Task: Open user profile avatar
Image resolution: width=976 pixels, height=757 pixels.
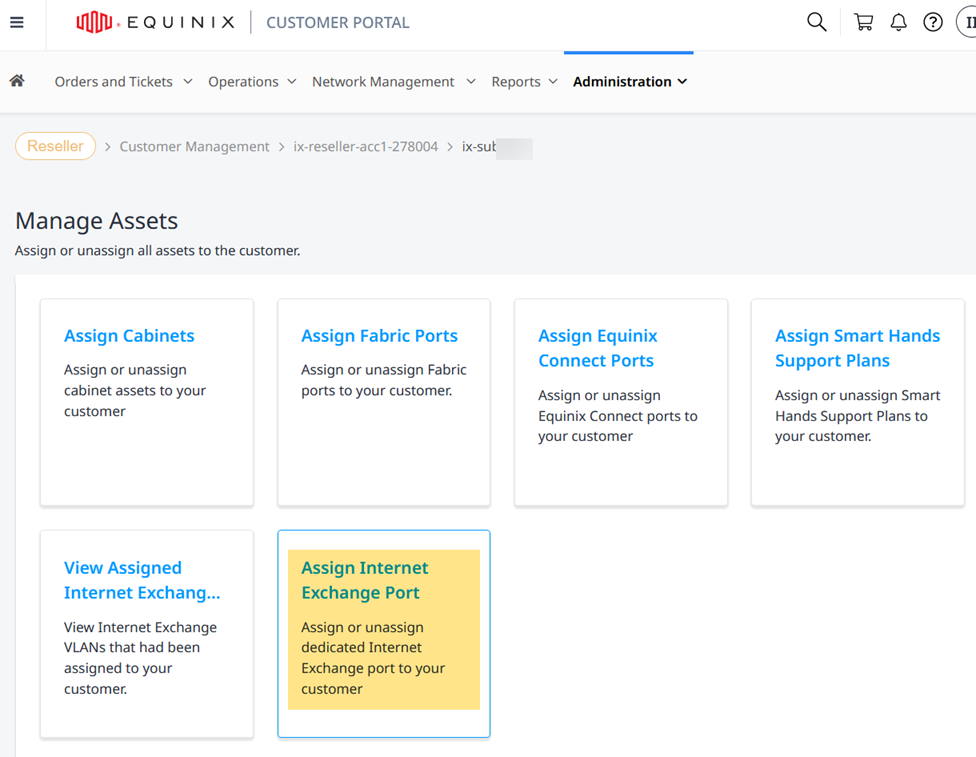Action: click(967, 22)
